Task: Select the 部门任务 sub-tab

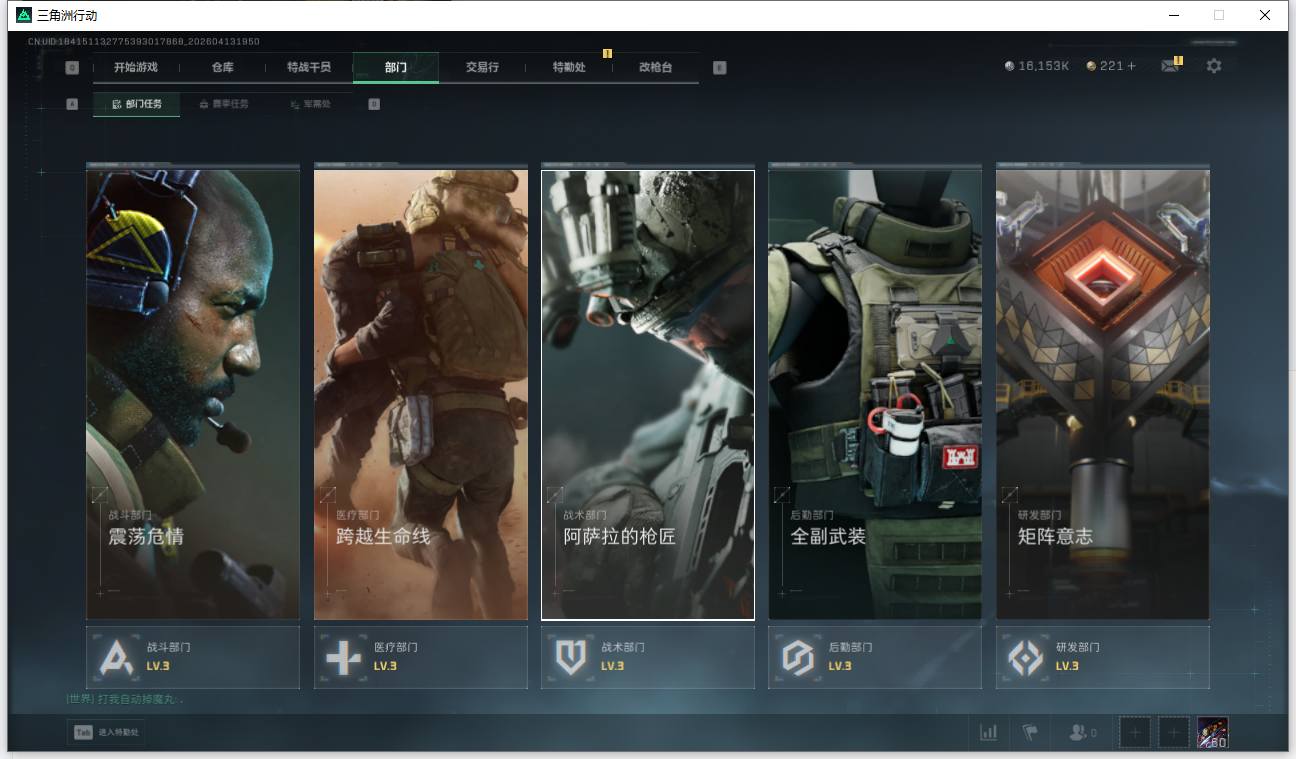Action: pos(137,104)
